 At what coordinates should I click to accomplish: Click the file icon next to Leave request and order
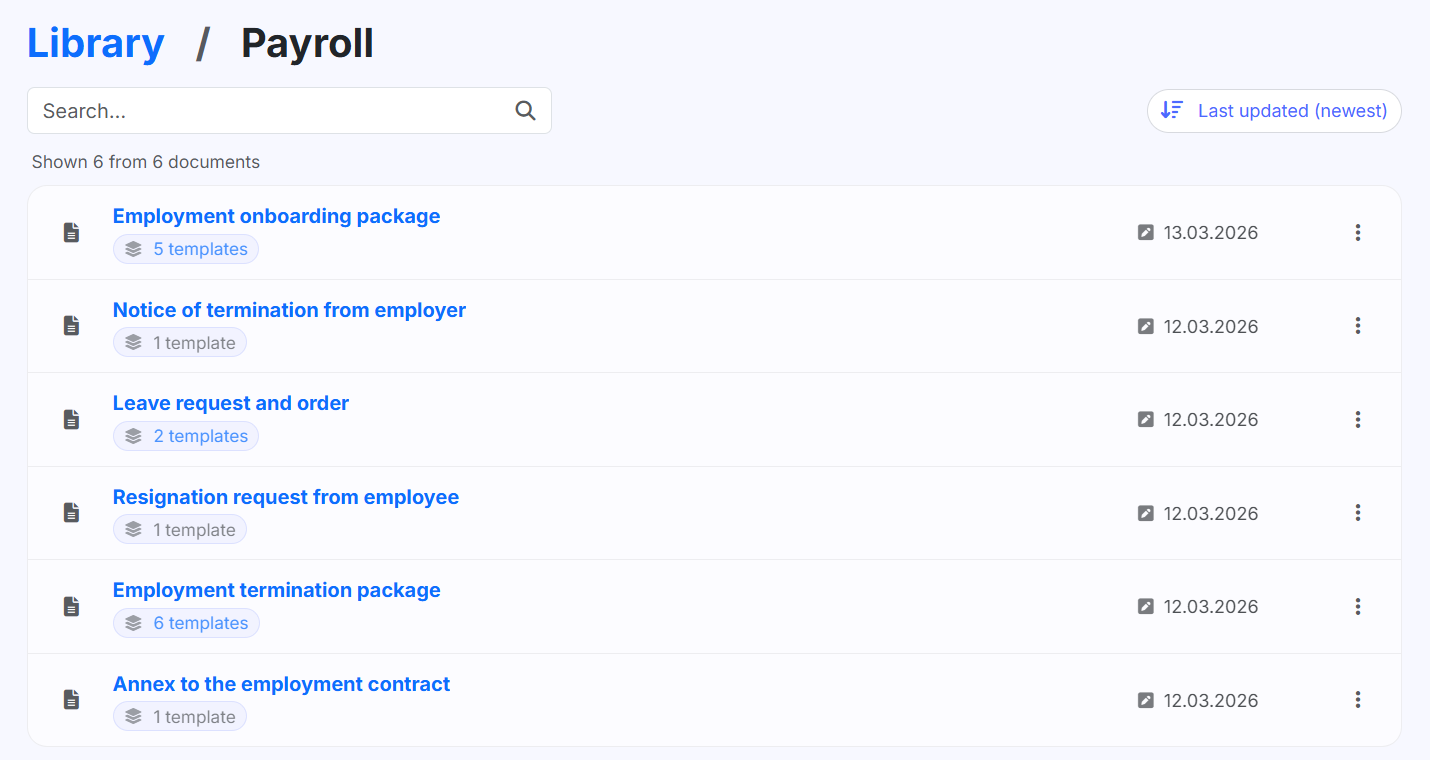[71, 419]
